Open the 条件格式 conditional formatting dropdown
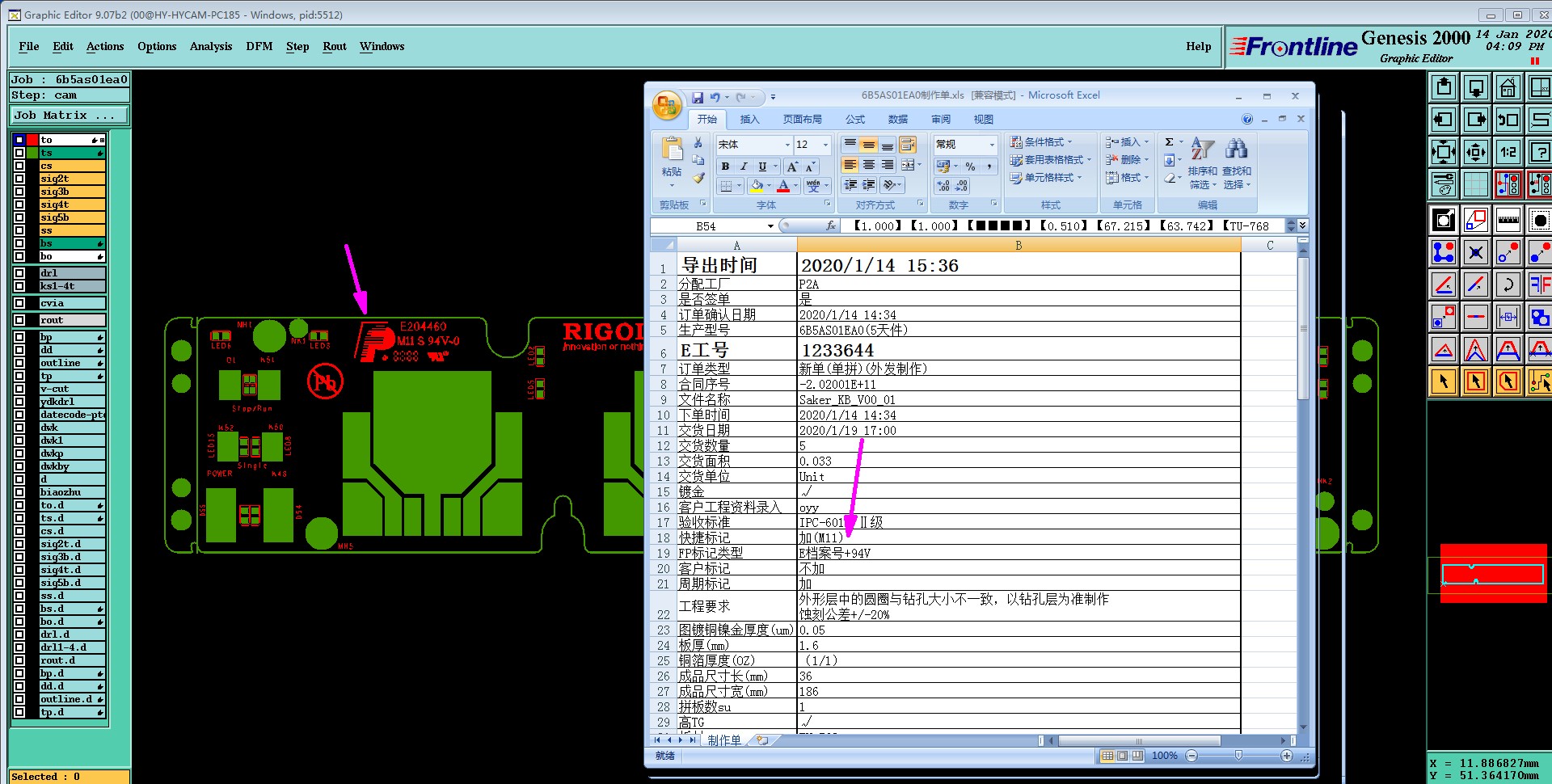1552x784 pixels. [1041, 142]
